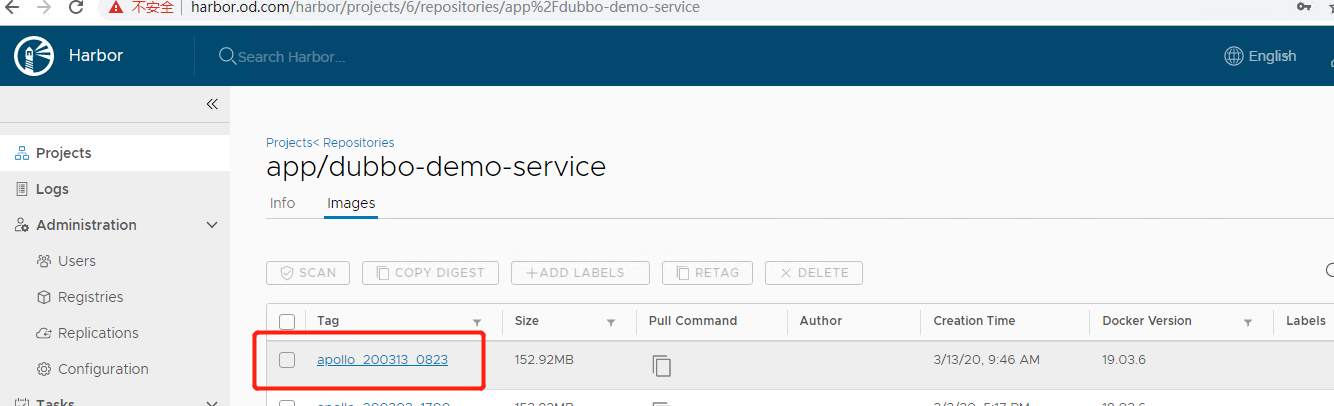Click the Harbor lighthouse logo
The height and width of the screenshot is (406, 1334).
tap(34, 56)
